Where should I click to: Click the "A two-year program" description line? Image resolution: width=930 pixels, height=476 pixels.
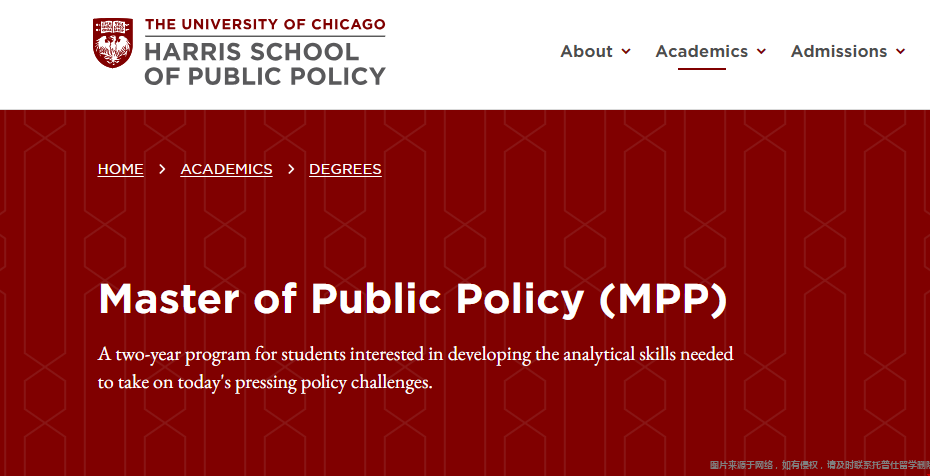[x=416, y=354]
